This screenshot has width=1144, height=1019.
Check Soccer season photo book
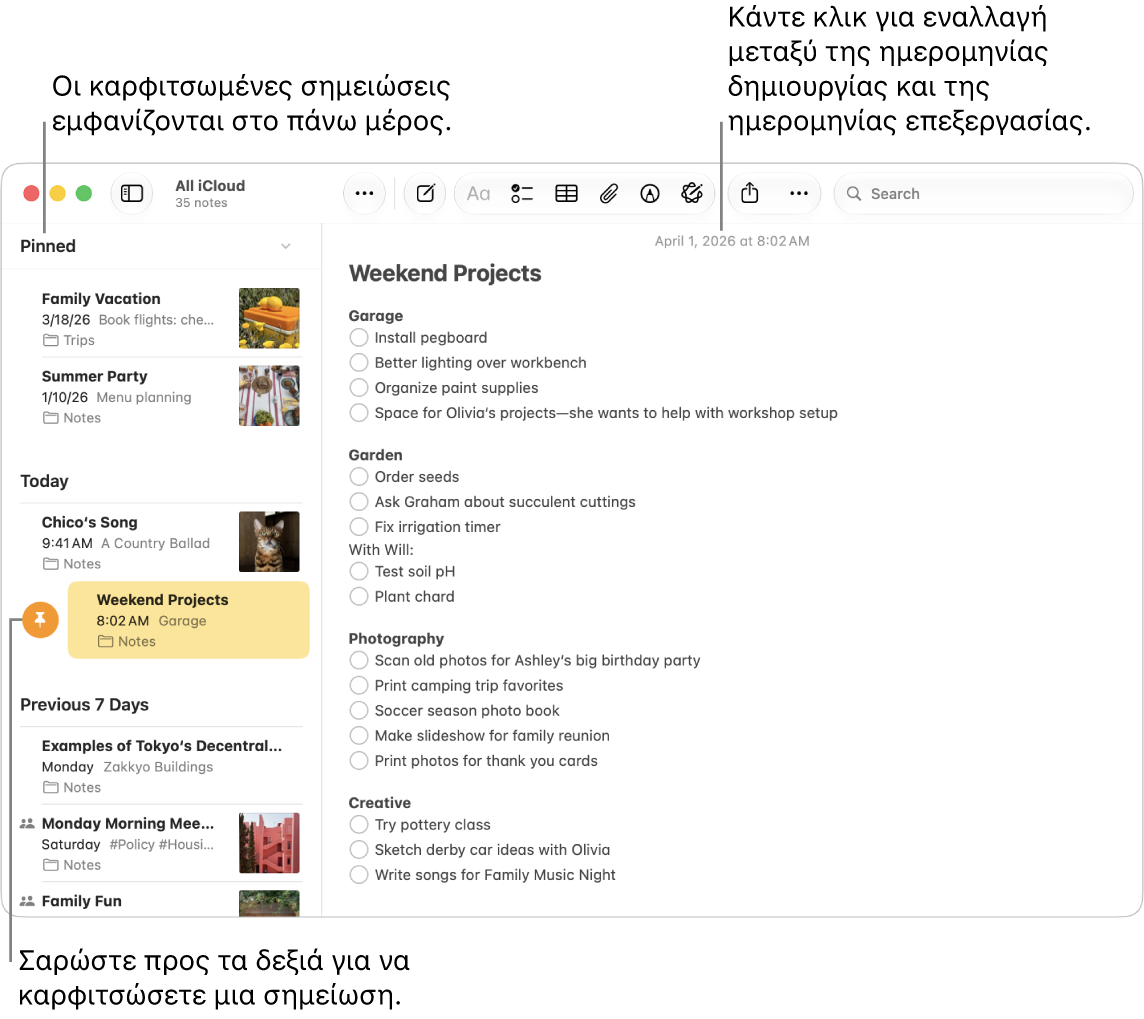(359, 710)
